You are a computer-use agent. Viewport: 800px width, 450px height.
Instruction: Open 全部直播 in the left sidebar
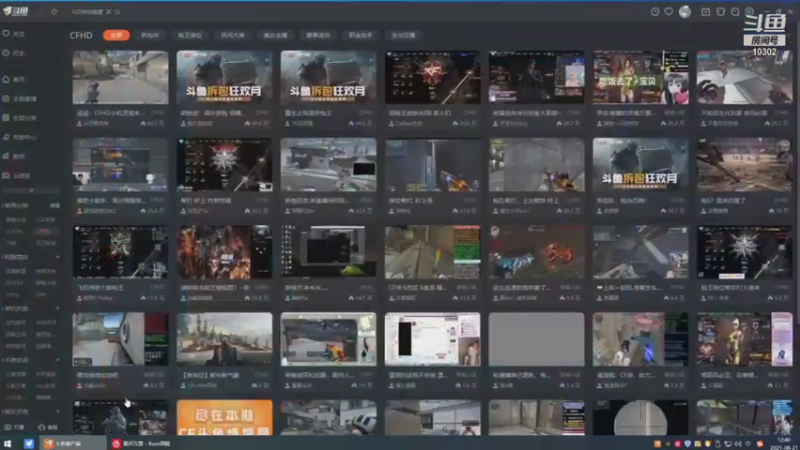[20, 98]
